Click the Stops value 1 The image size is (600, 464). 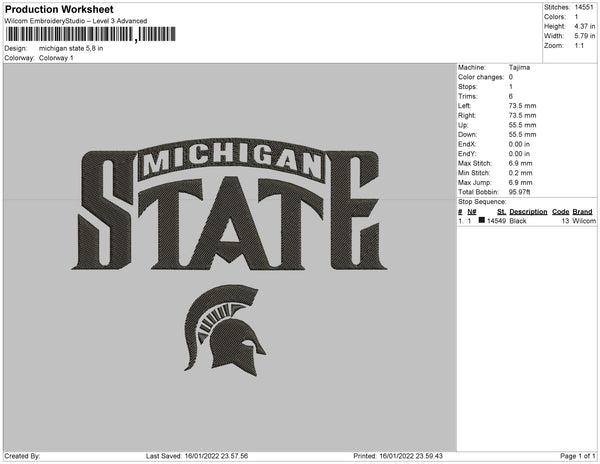click(511, 86)
